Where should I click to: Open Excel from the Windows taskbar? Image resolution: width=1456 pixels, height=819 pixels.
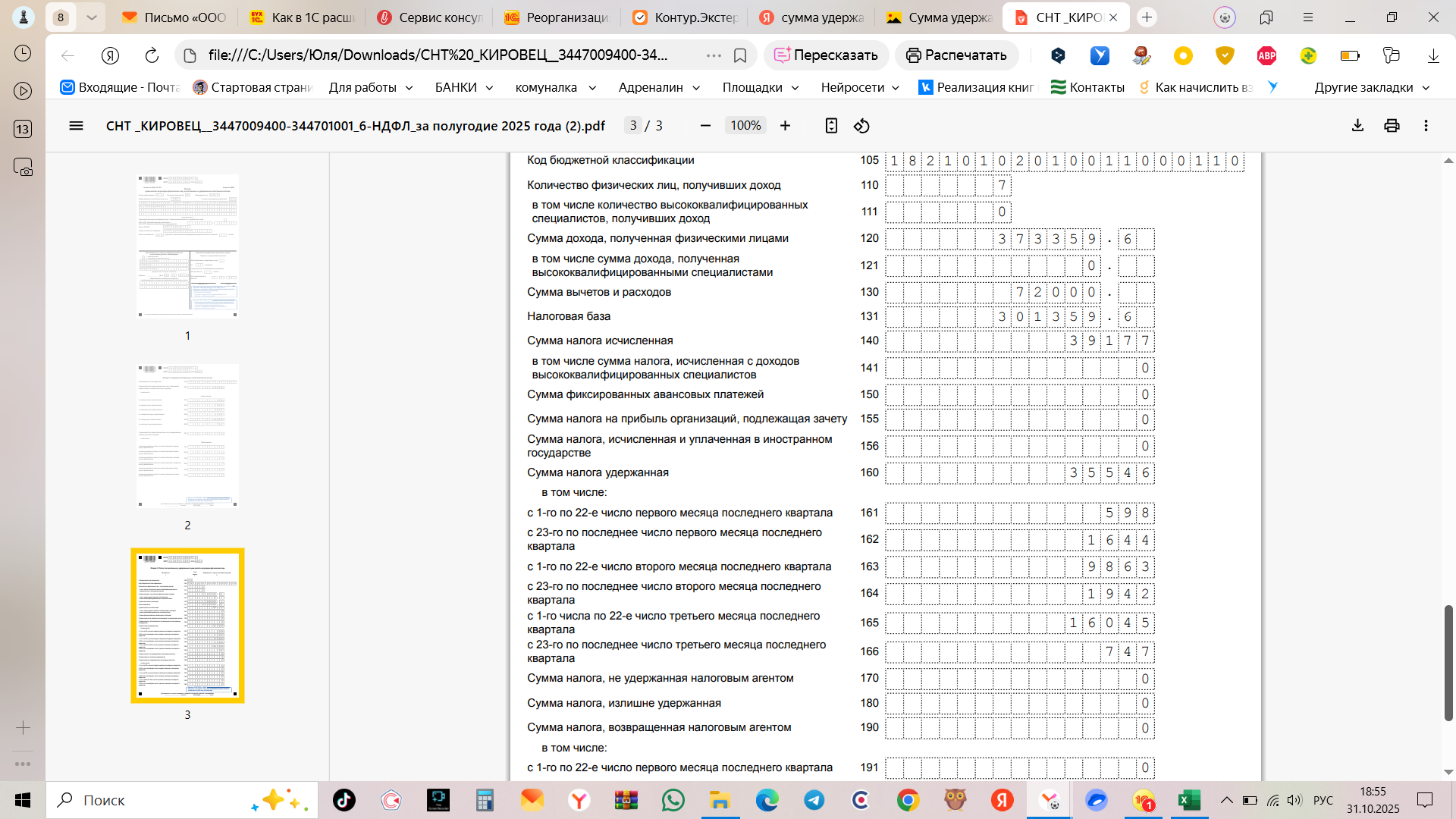(1188, 800)
